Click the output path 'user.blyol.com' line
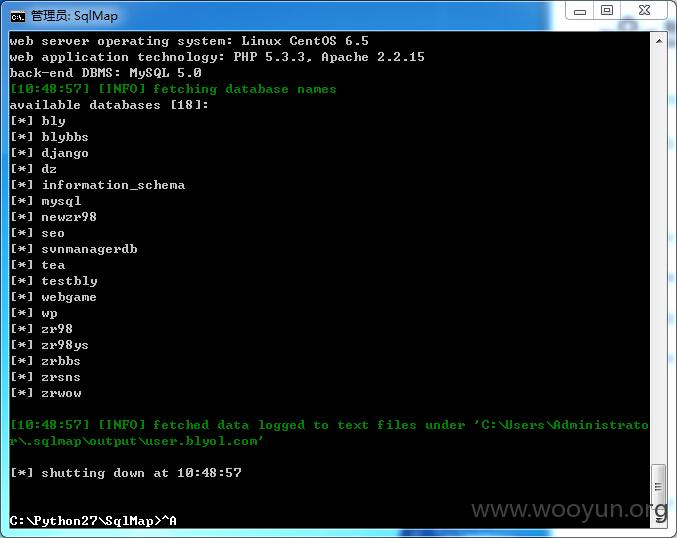 [136, 441]
